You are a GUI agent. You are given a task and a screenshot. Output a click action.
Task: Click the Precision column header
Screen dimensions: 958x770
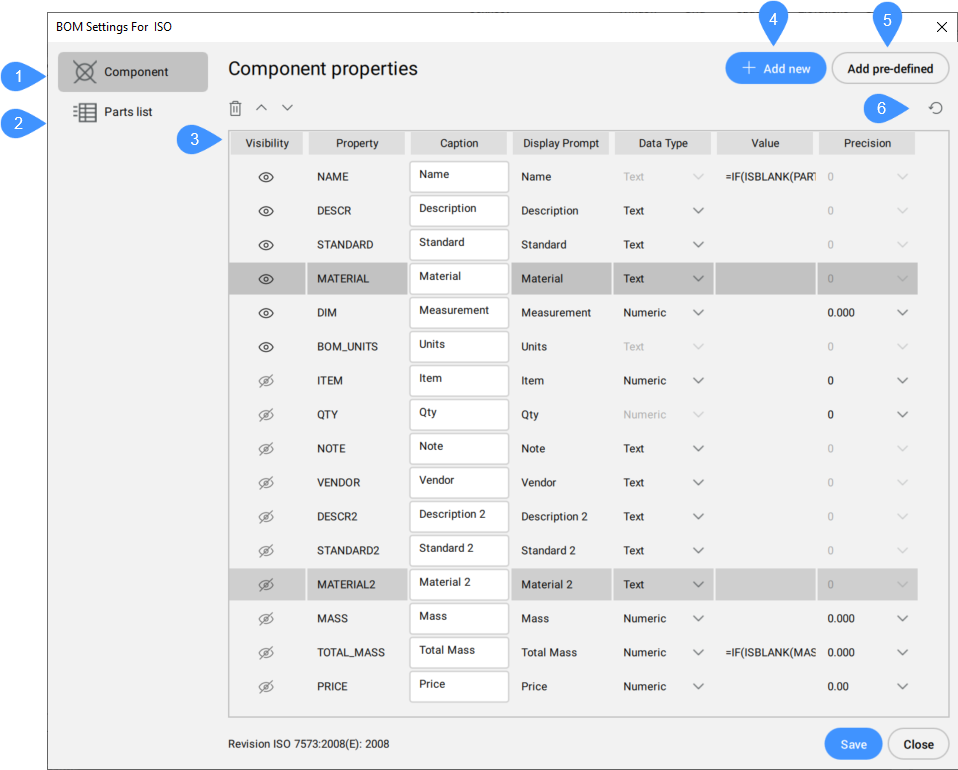(867, 143)
